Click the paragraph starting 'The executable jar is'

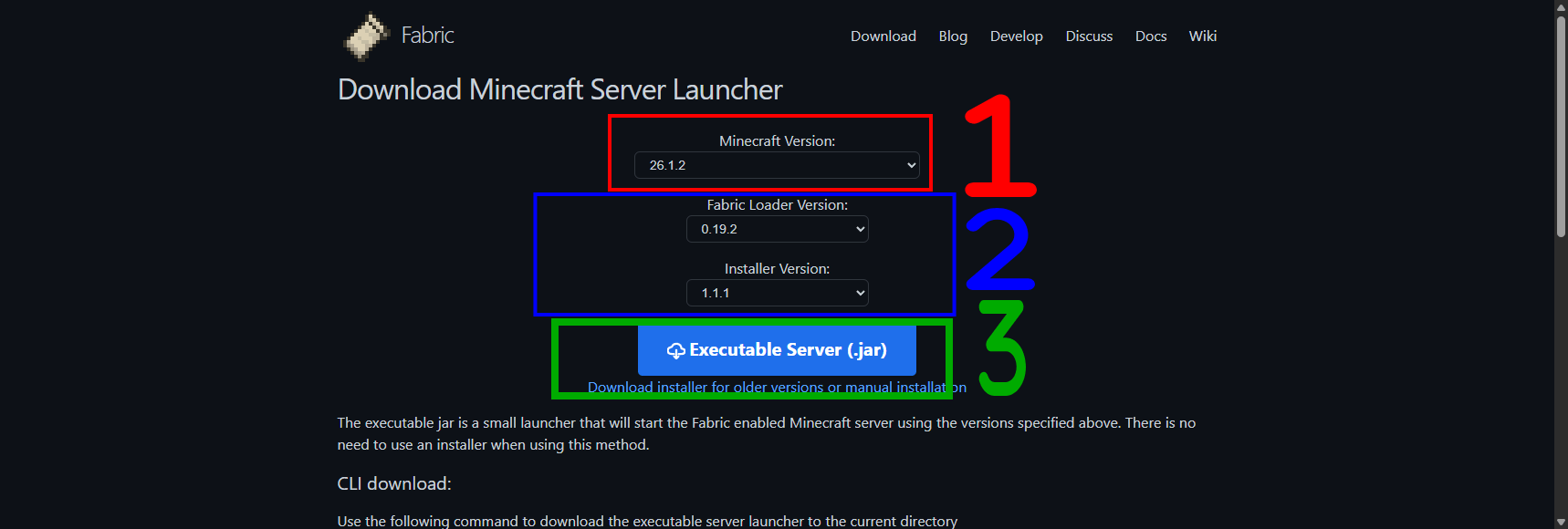pyautogui.click(x=767, y=434)
